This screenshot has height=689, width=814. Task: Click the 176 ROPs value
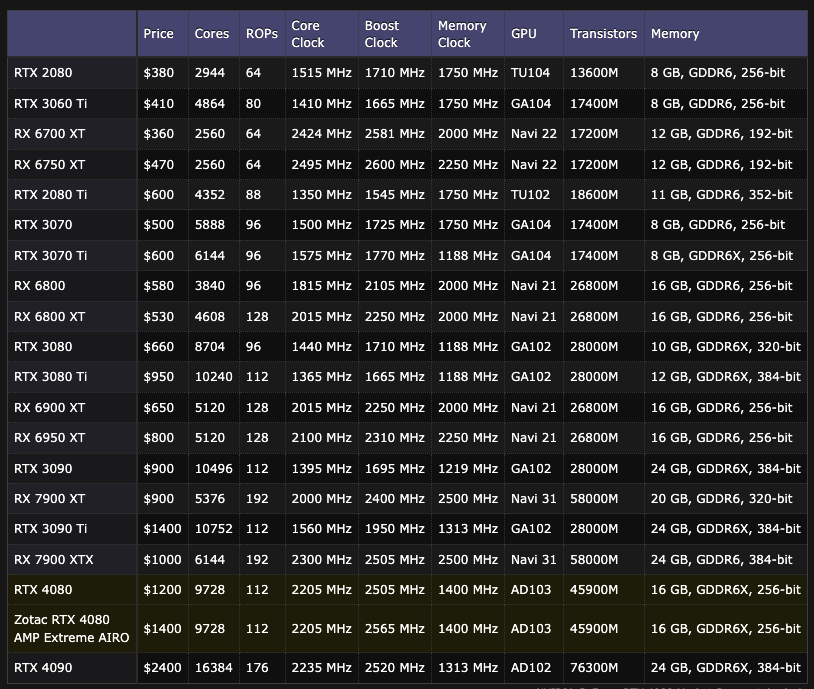[x=257, y=668]
